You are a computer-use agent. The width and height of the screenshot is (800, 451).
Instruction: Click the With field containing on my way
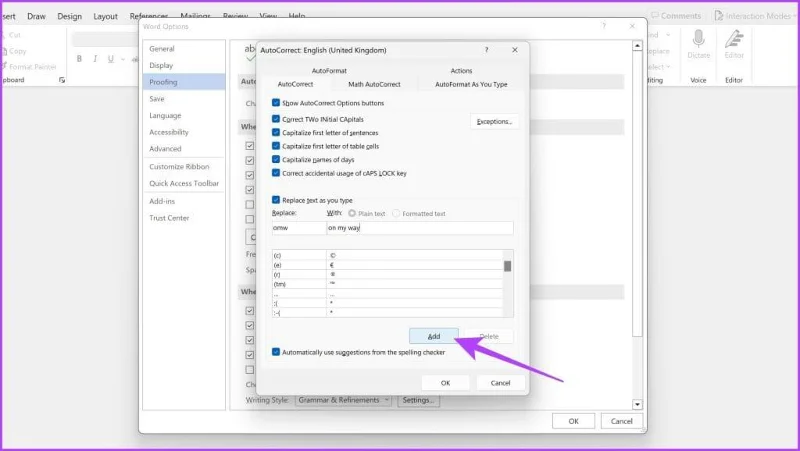[420, 228]
